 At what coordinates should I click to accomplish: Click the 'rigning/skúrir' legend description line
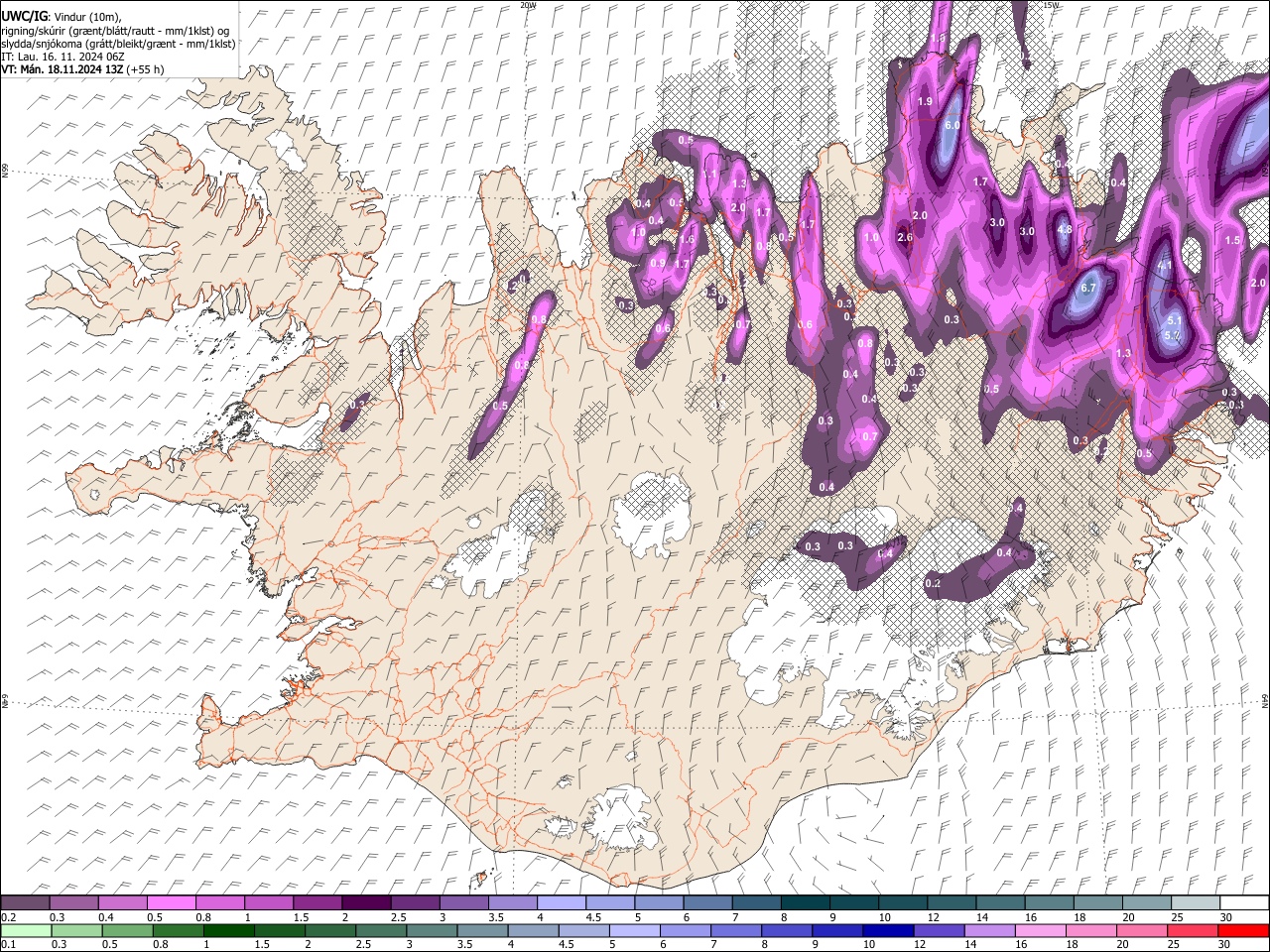pyautogui.click(x=115, y=31)
